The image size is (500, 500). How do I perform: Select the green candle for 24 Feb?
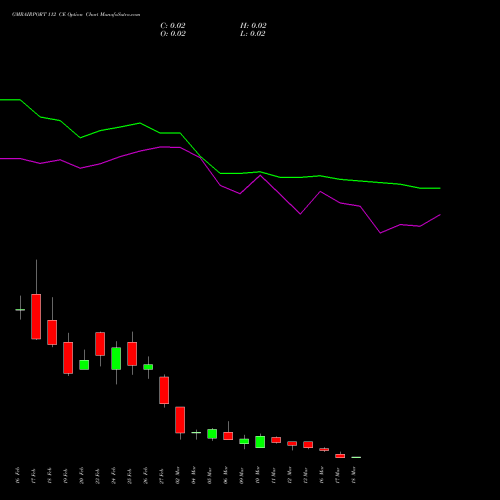116,358
